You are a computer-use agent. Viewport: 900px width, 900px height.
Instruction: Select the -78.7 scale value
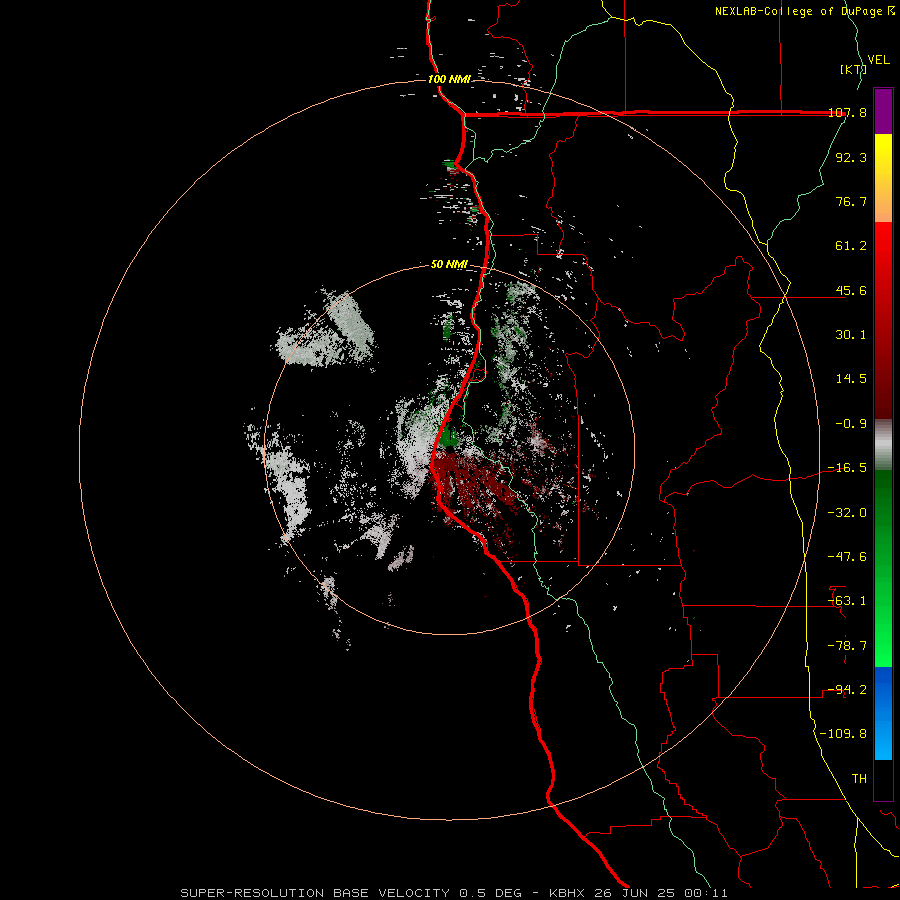(847, 646)
